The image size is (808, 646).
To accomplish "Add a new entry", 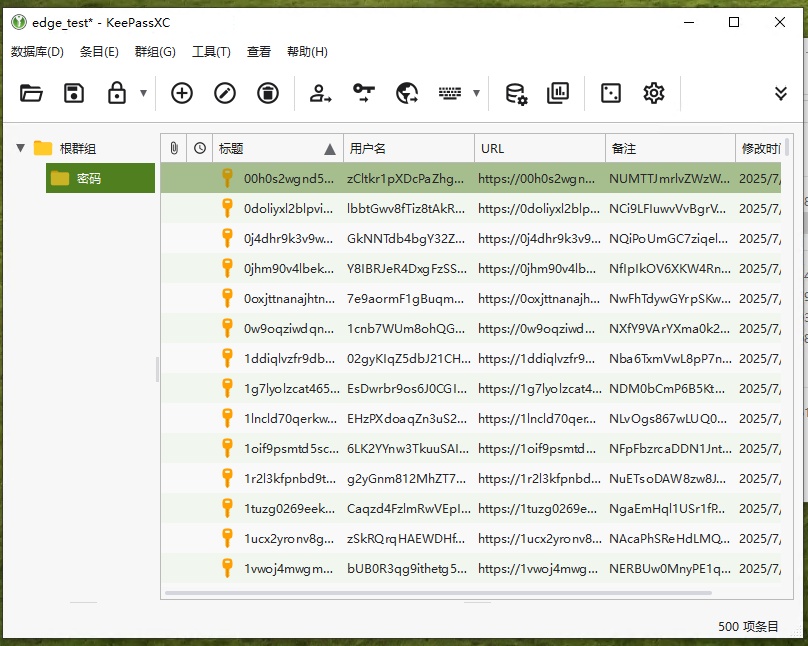I will click(x=181, y=92).
